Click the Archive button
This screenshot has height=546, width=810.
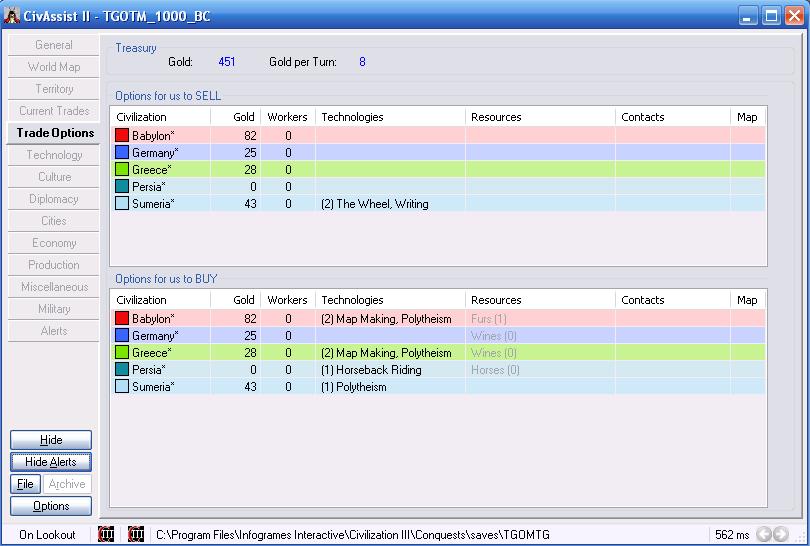67,484
